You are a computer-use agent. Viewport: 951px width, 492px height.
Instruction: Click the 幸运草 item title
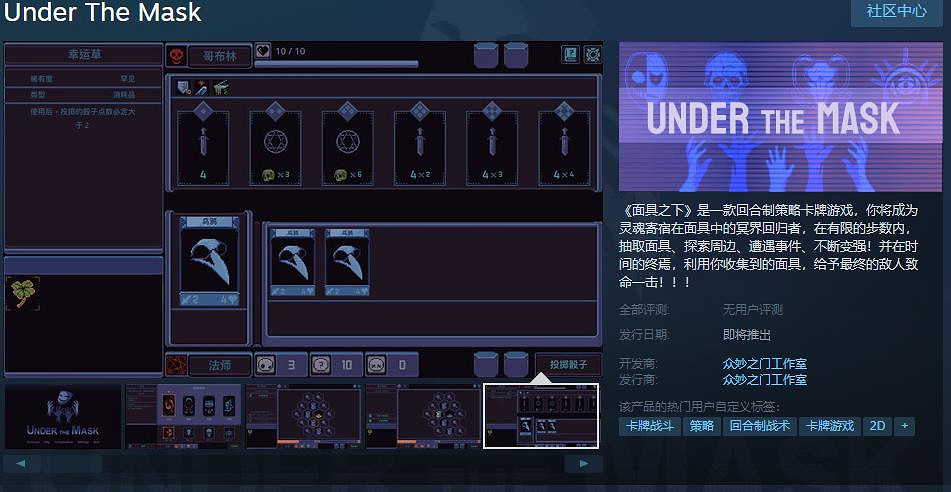84,55
